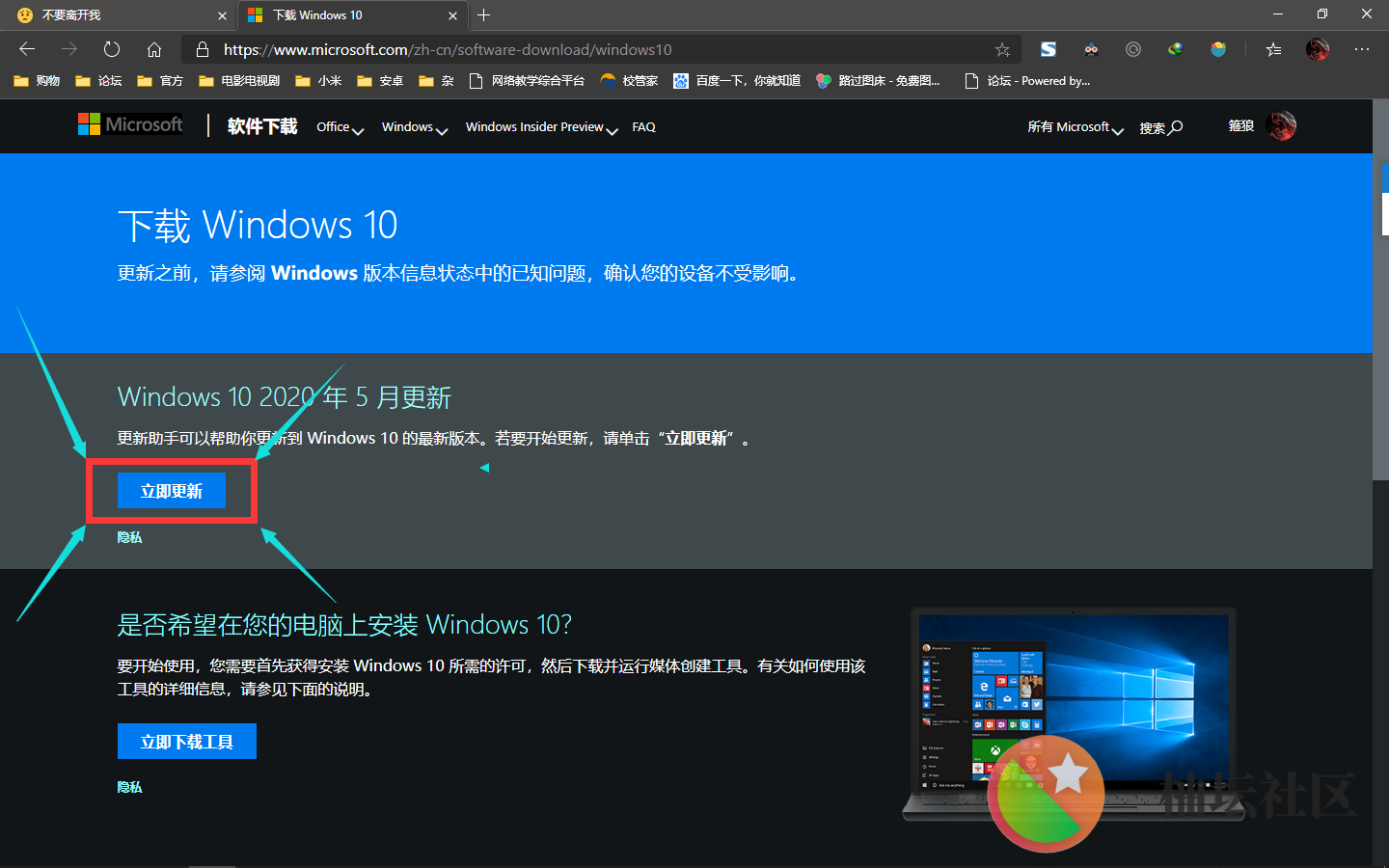Viewport: 1389px width, 868px height.
Task: Open the 搜索 search button
Action: (x=1160, y=127)
